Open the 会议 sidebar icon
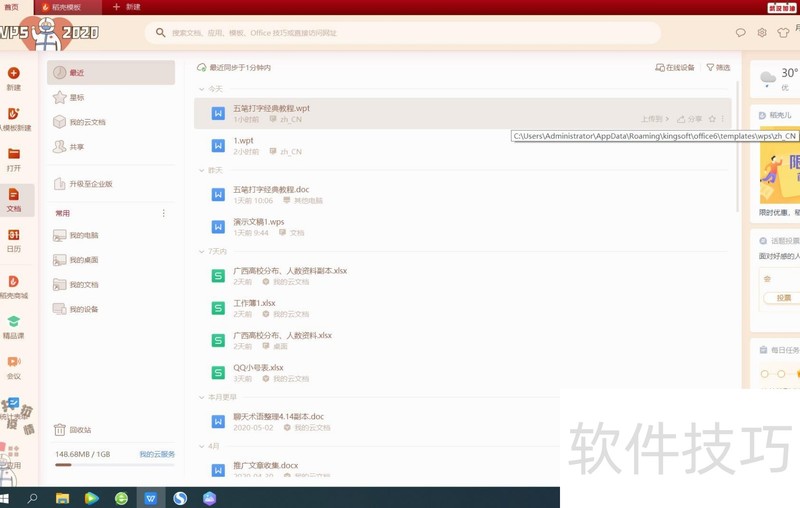The height and width of the screenshot is (508, 800). pyautogui.click(x=14, y=362)
